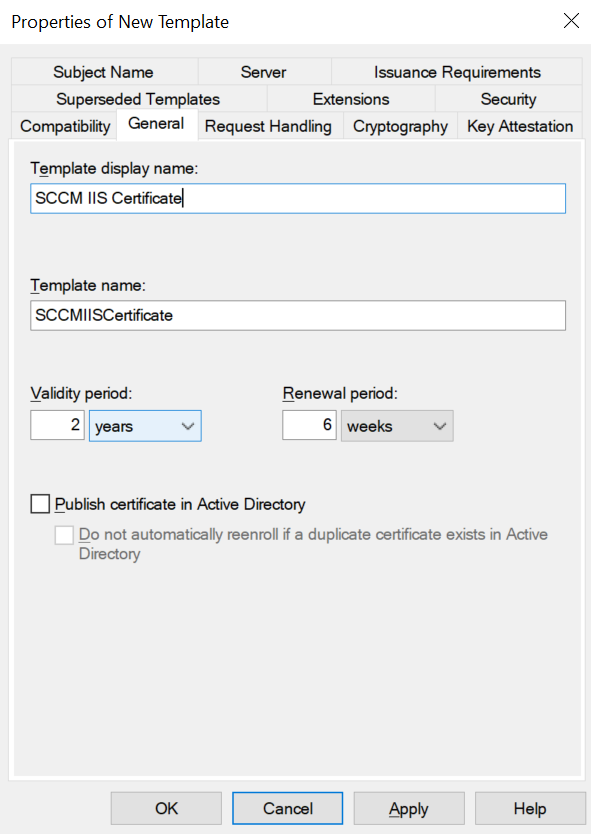Close the Properties of New Template dialog
The height and width of the screenshot is (834, 591).
point(571,21)
